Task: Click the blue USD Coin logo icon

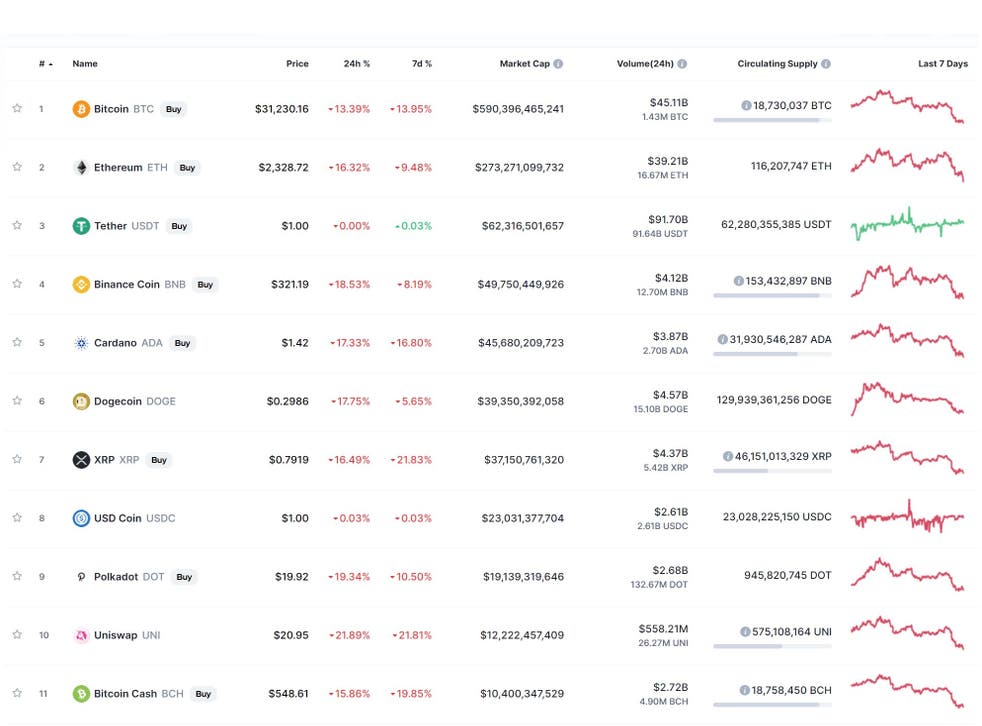Action: (81, 518)
